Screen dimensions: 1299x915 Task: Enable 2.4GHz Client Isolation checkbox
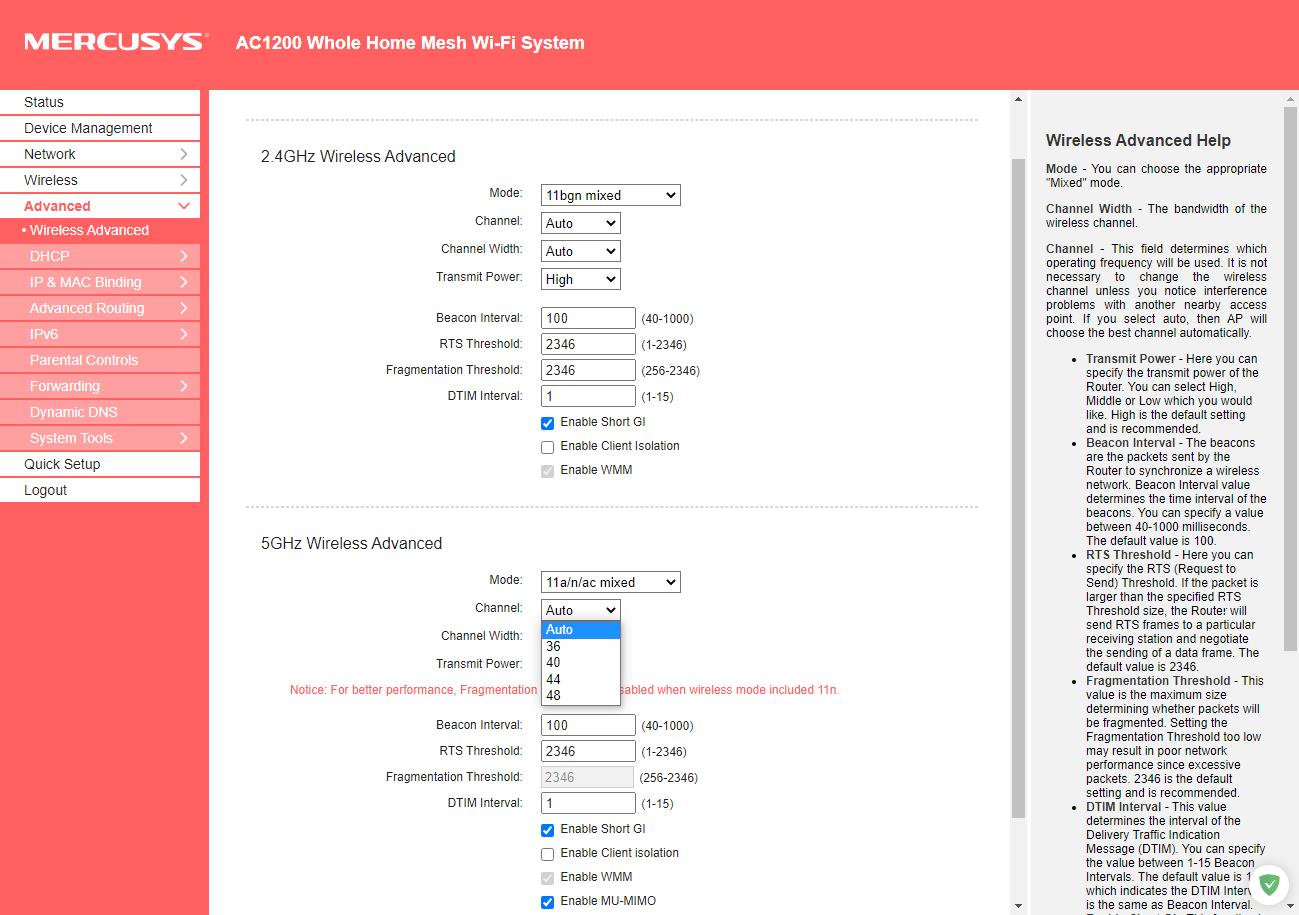point(547,447)
